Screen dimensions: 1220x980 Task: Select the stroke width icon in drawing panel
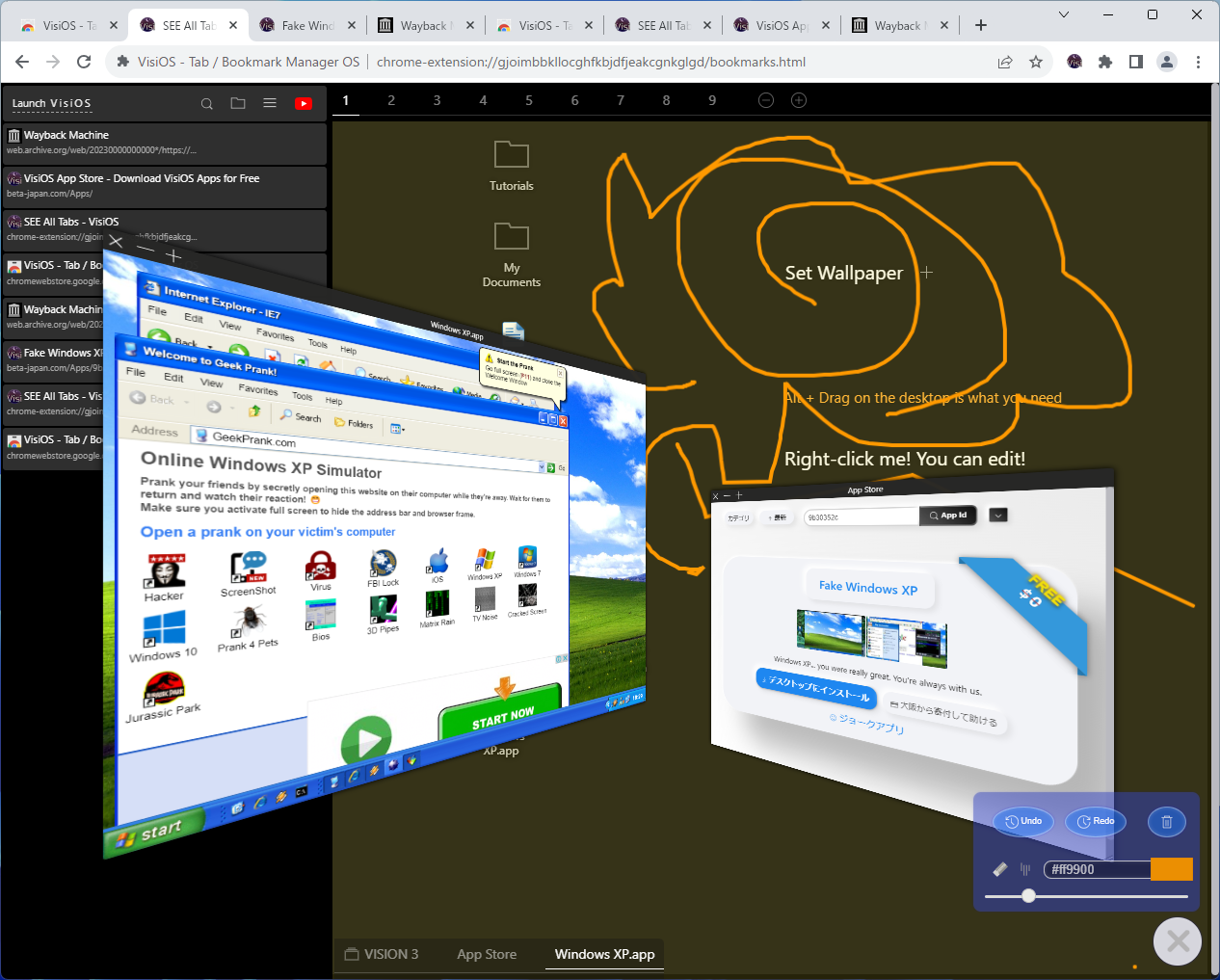pyautogui.click(x=1025, y=868)
